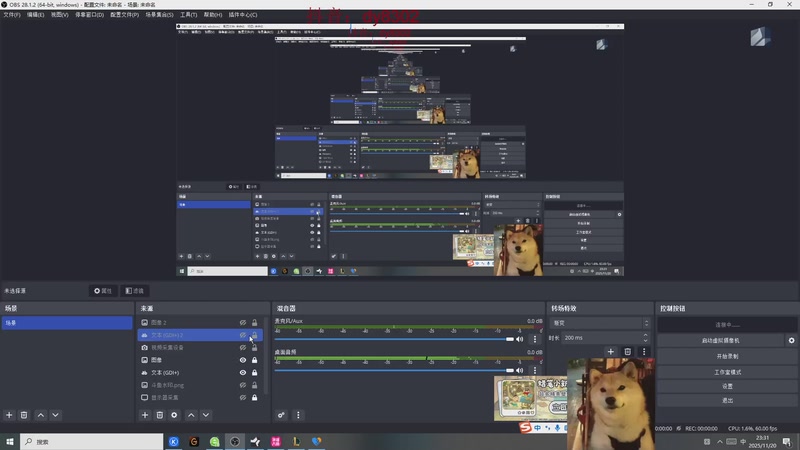The height and width of the screenshot is (450, 800).
Task: Hide the 文本 (GDI+) source
Action: coord(243,372)
